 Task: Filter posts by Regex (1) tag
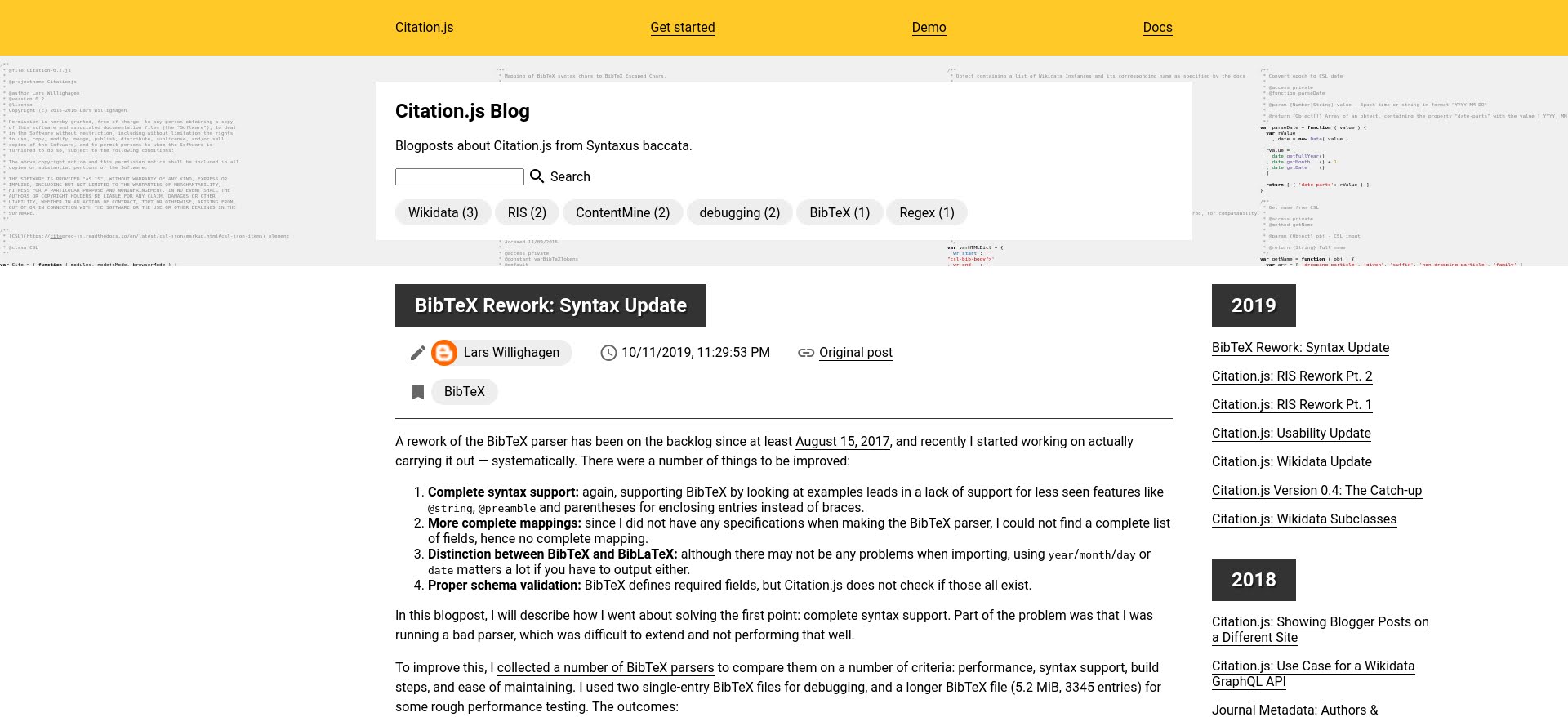pos(927,213)
